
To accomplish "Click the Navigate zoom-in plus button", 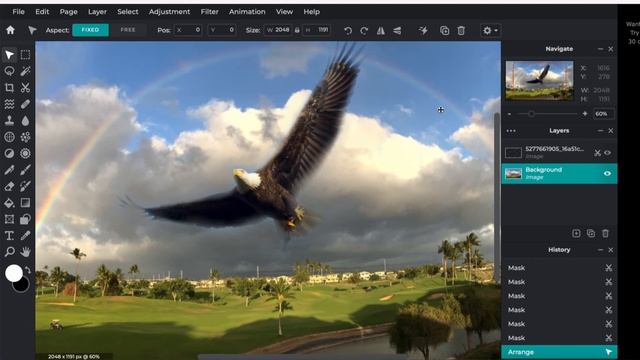I will 585,114.
